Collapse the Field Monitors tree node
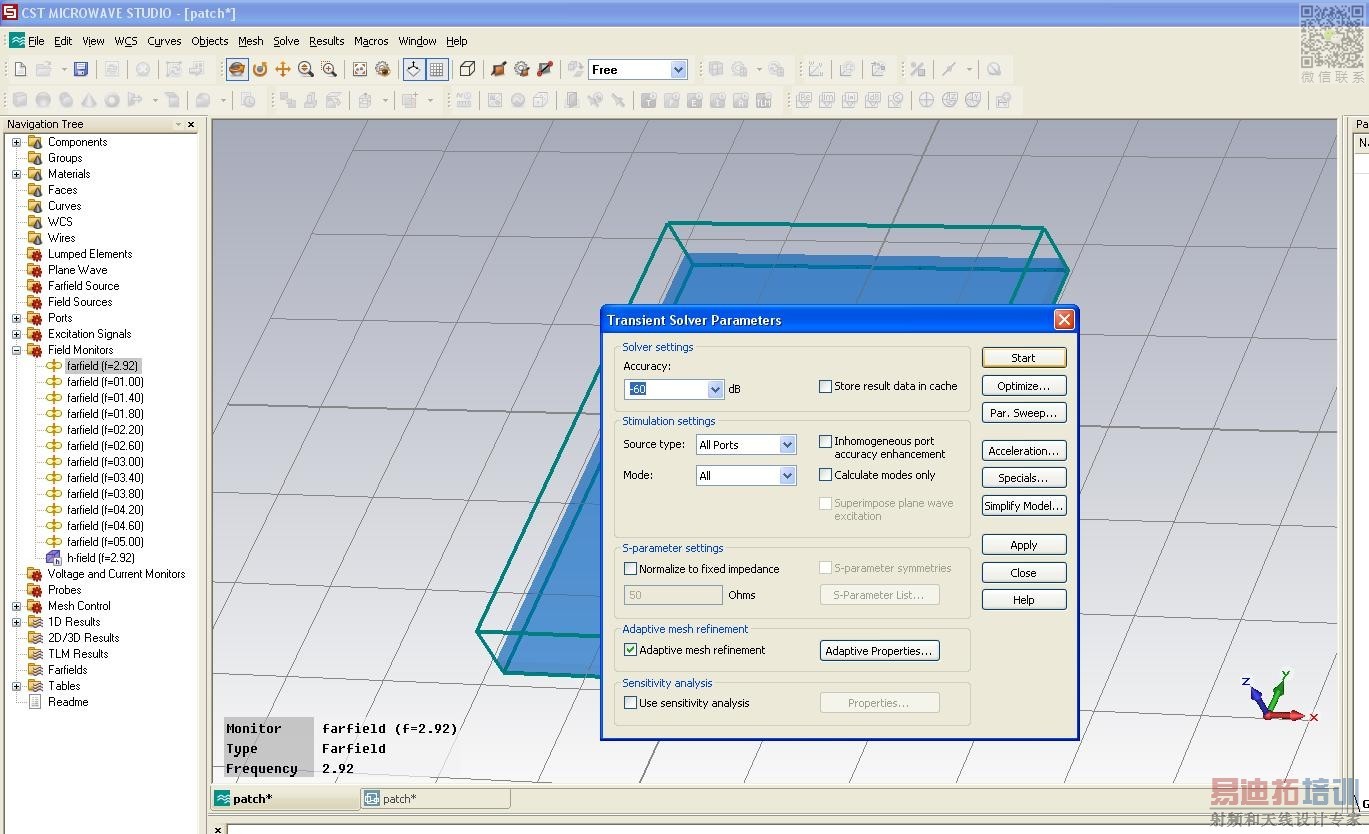Screen dimensions: 1369x834 pyautogui.click(x=16, y=350)
